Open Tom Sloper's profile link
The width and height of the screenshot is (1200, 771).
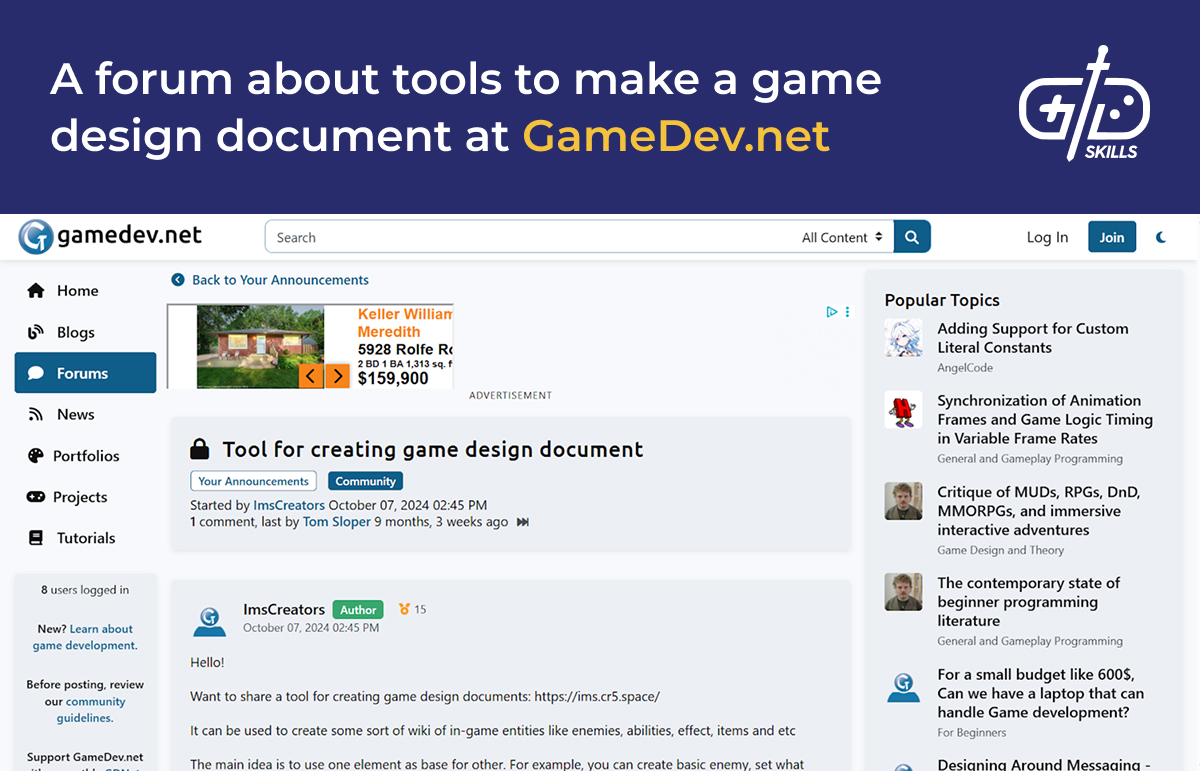336,522
